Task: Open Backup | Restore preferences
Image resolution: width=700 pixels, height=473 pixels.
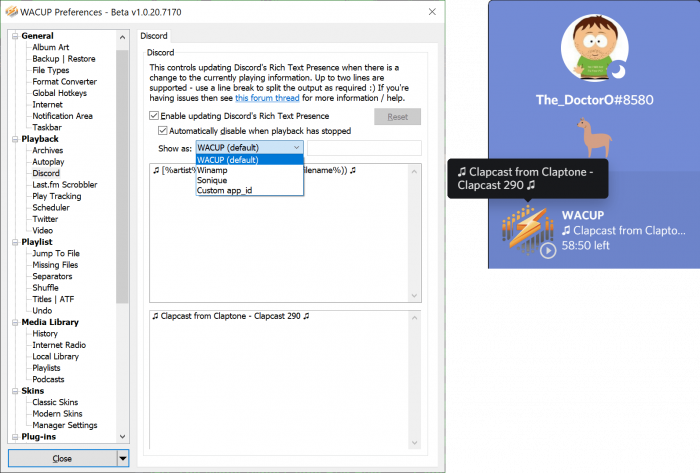Action: pos(63,59)
